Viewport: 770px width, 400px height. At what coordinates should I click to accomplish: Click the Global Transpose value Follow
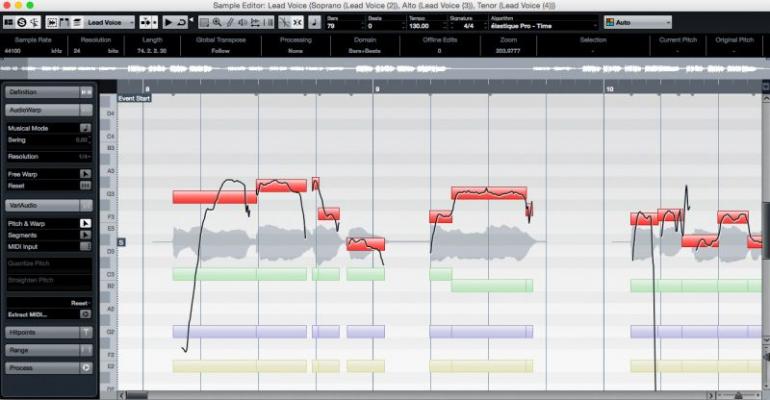click(220, 51)
